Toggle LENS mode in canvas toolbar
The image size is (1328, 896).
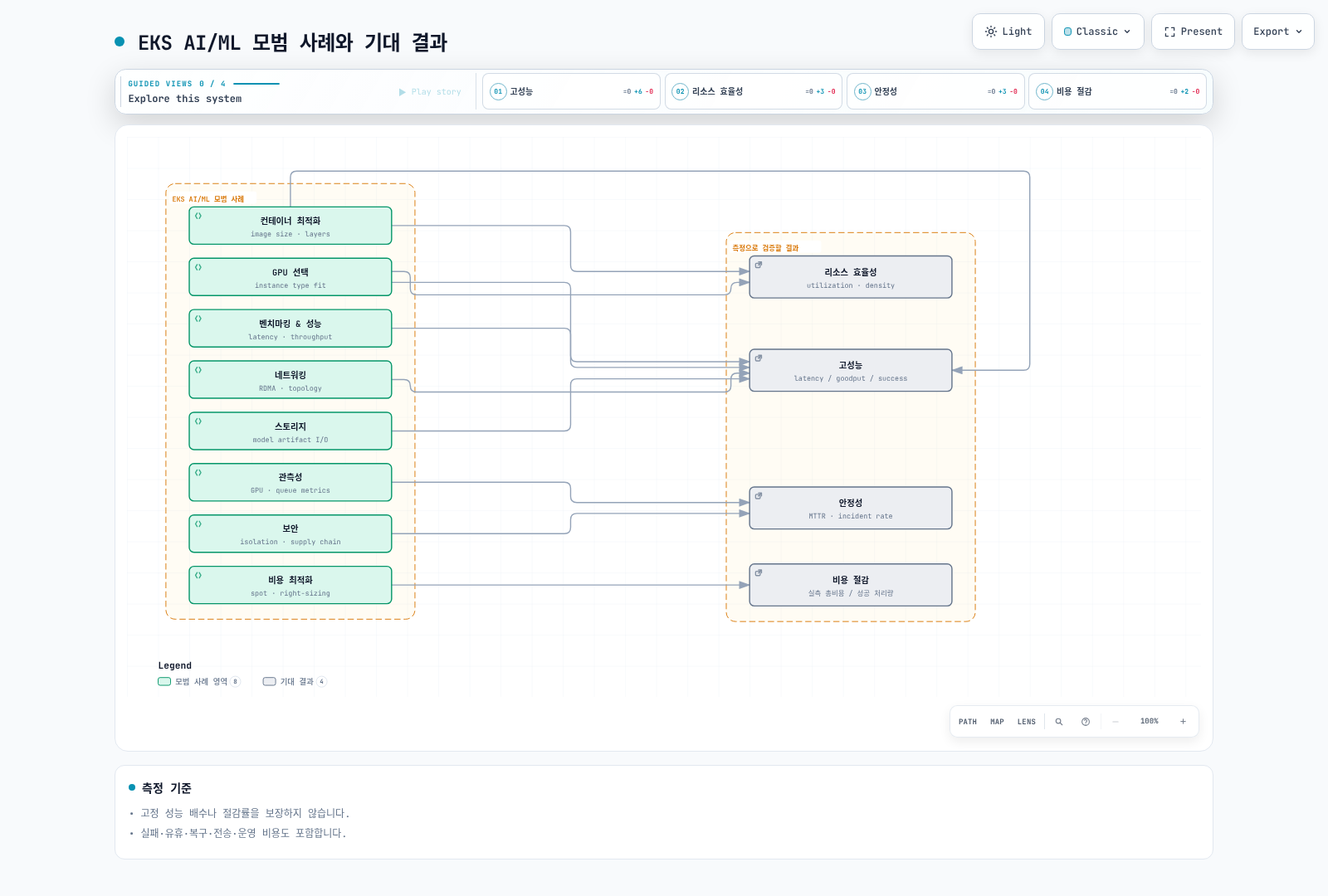tap(1027, 722)
